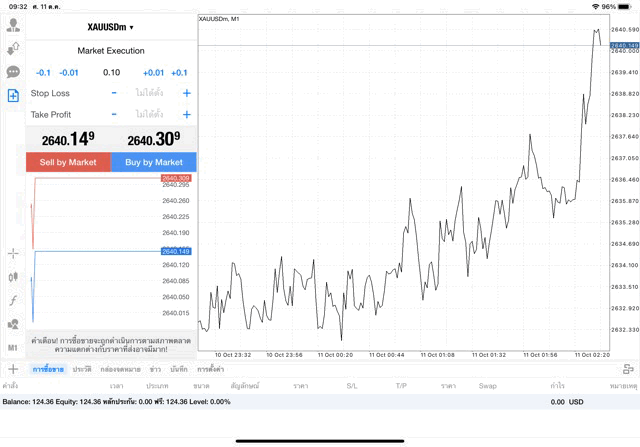The height and width of the screenshot is (447, 640).
Task: Open the indicators function icon
Action: pyautogui.click(x=13, y=300)
